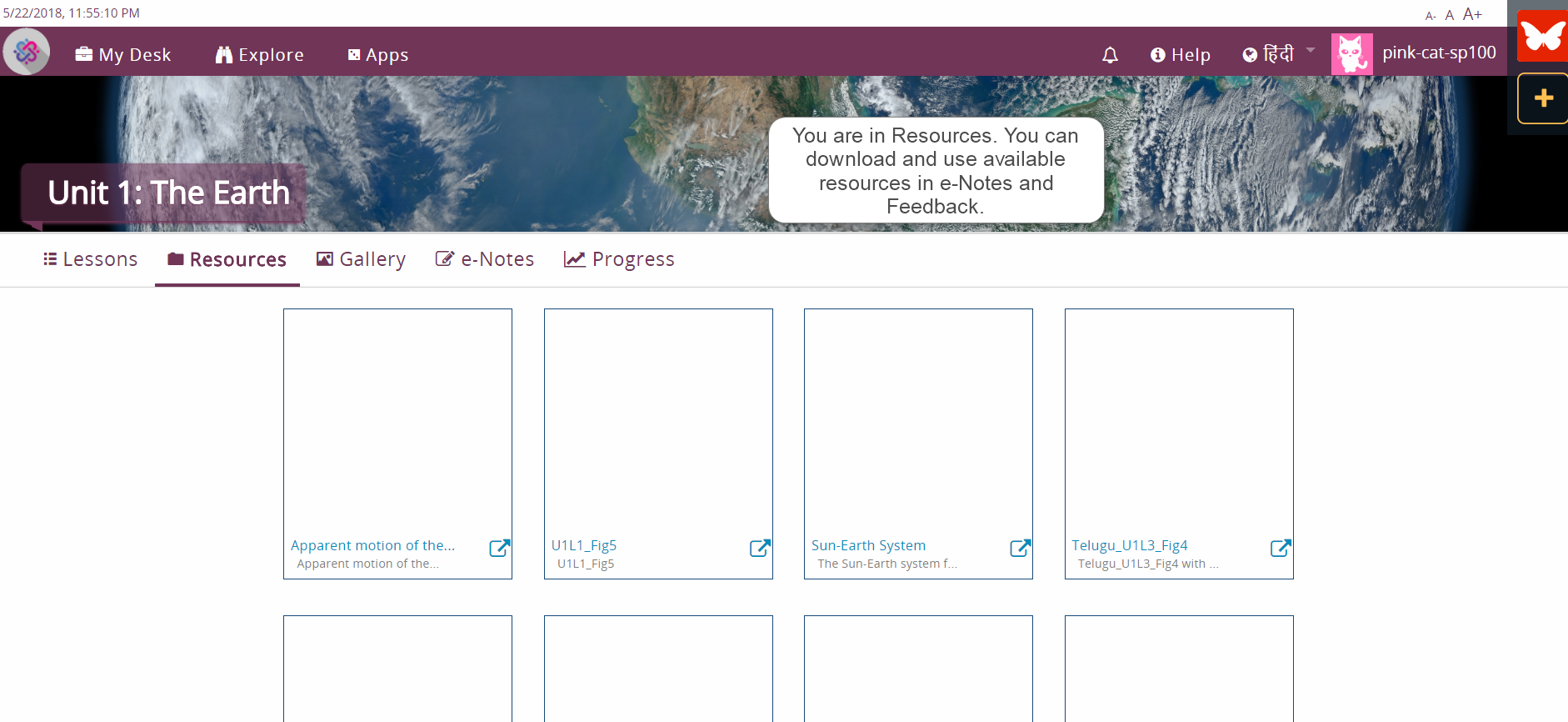Go to the Explore menu
1568x722 pixels.
point(260,55)
